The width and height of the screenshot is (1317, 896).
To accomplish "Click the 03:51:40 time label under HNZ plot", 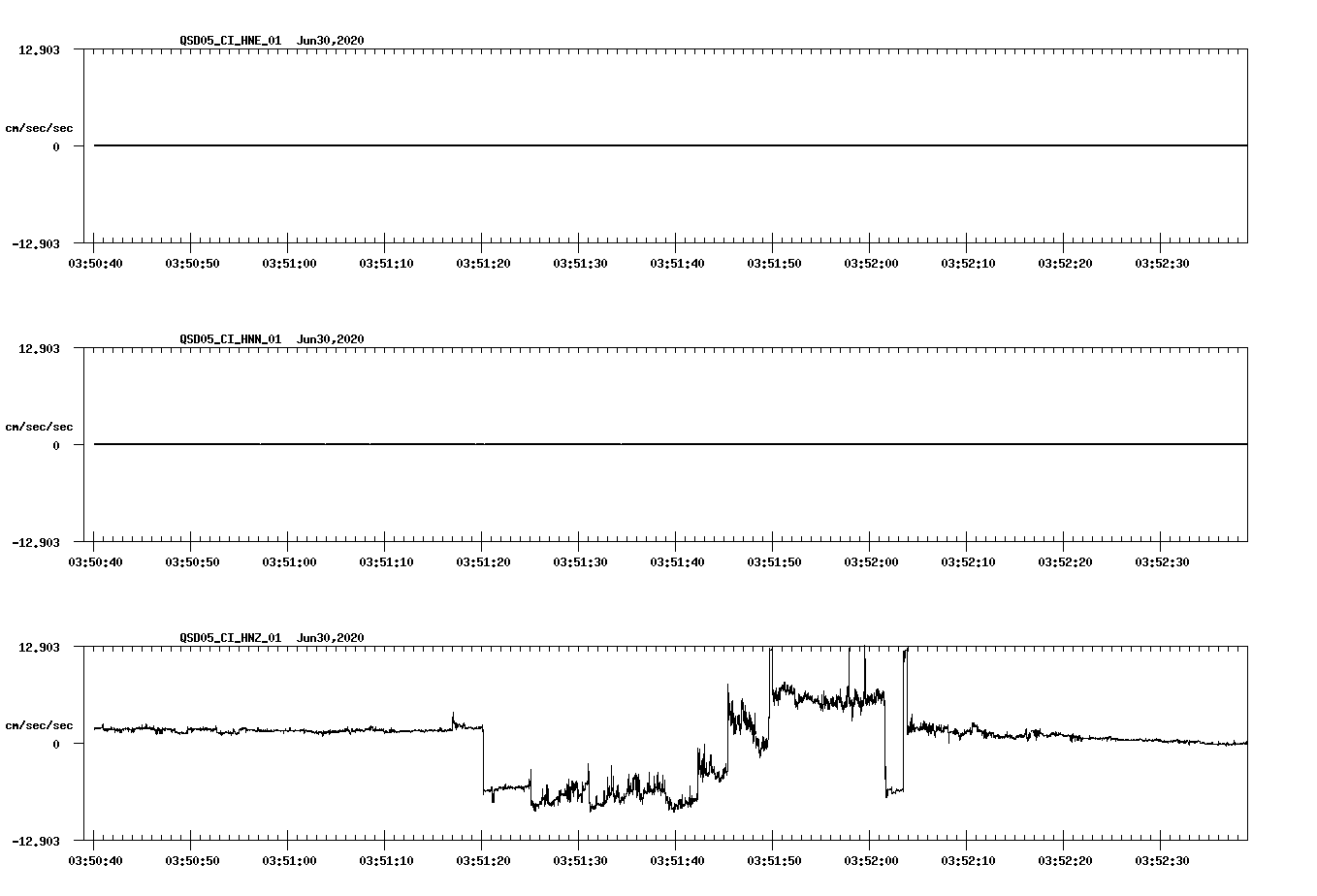I will tap(677, 861).
